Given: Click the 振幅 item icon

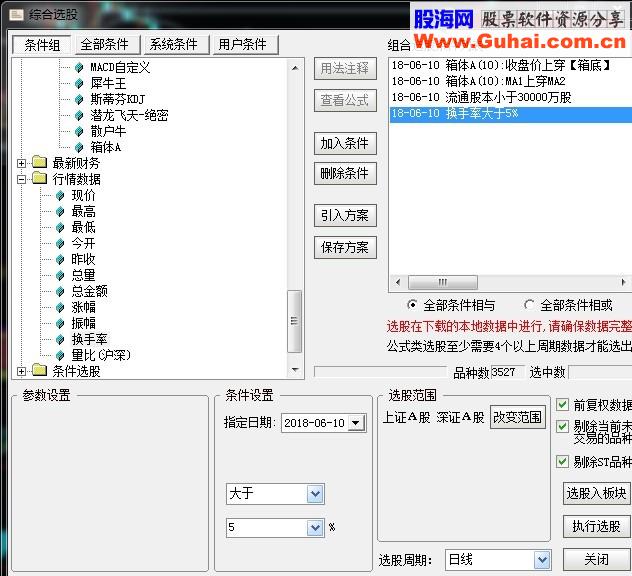Looking at the screenshot, I should [60, 323].
